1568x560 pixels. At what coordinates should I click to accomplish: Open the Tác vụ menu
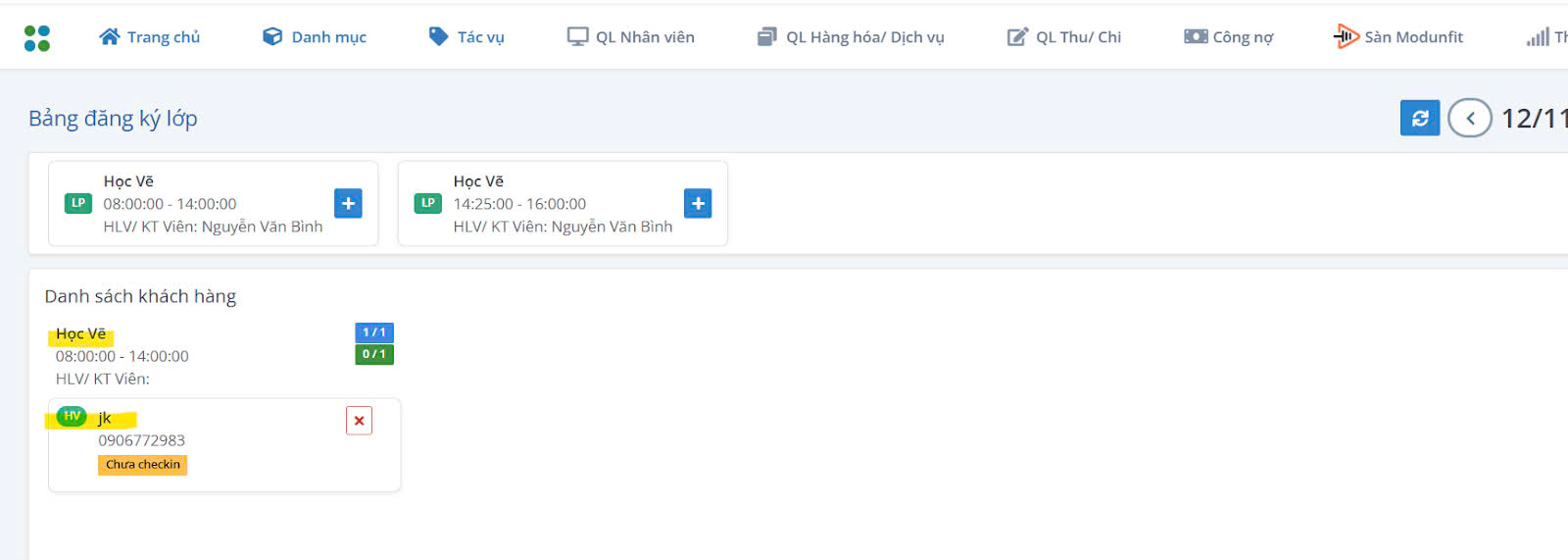coord(466,37)
